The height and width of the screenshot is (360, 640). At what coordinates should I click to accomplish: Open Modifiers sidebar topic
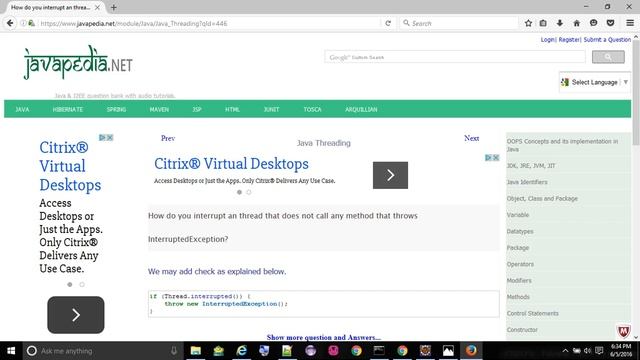point(519,280)
